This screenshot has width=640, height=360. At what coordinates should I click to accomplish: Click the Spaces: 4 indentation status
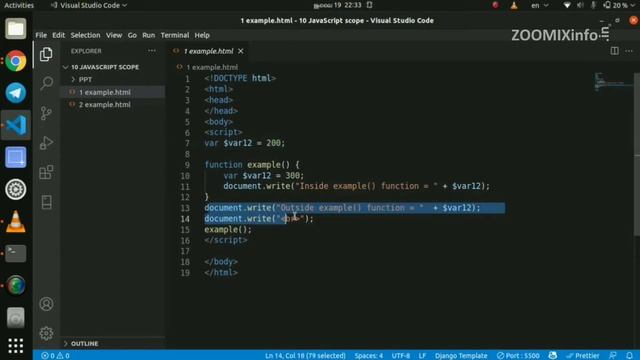tap(369, 356)
